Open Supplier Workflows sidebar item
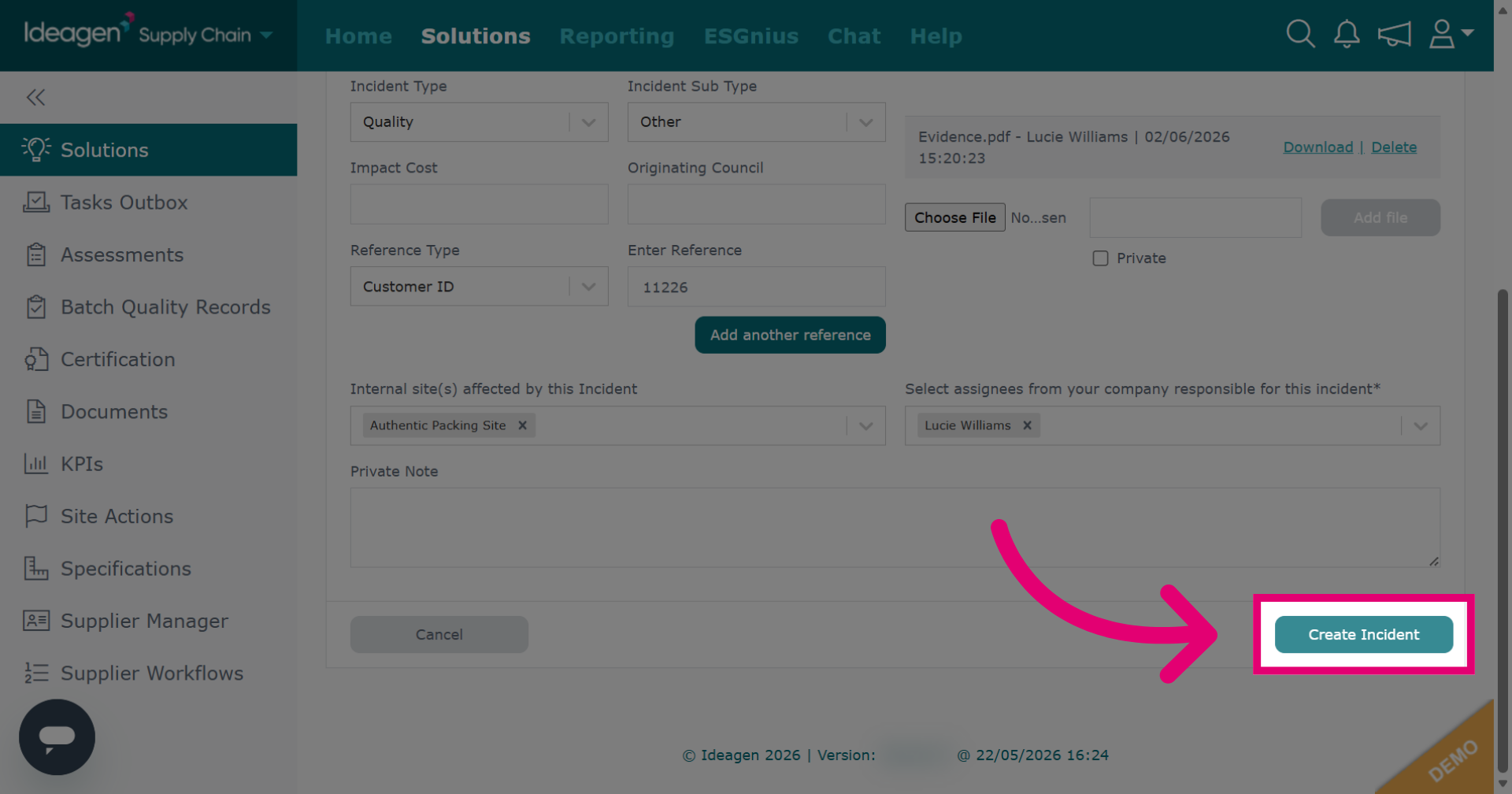 click(149, 673)
